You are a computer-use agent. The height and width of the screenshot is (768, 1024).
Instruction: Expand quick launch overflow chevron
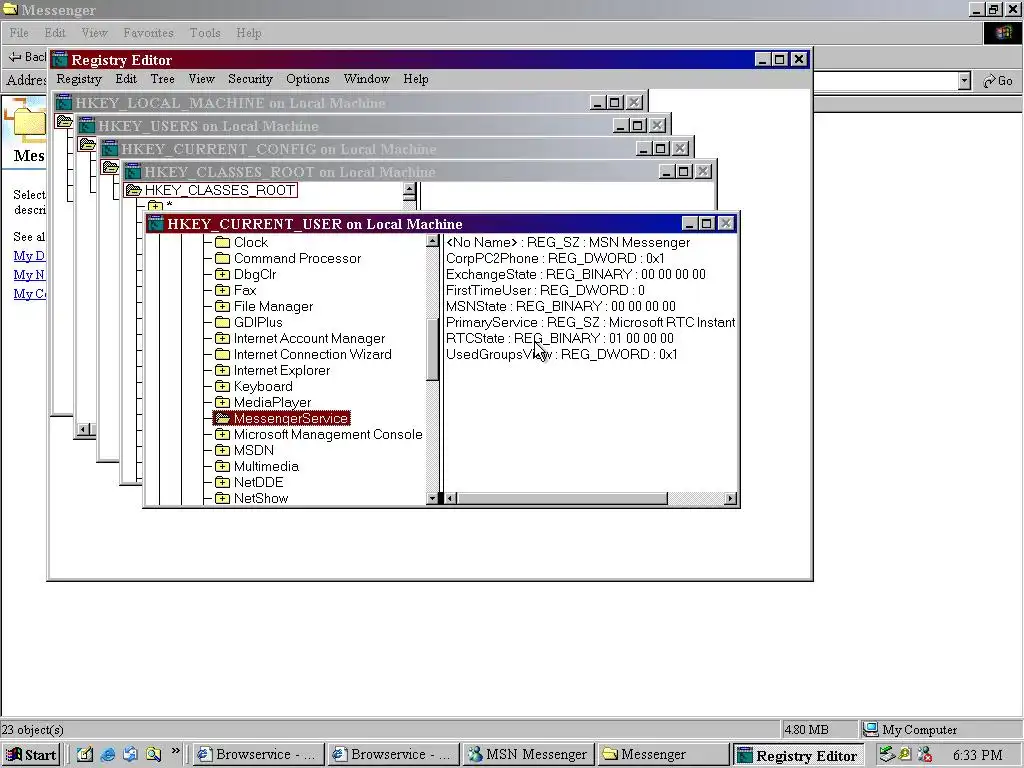click(x=175, y=751)
